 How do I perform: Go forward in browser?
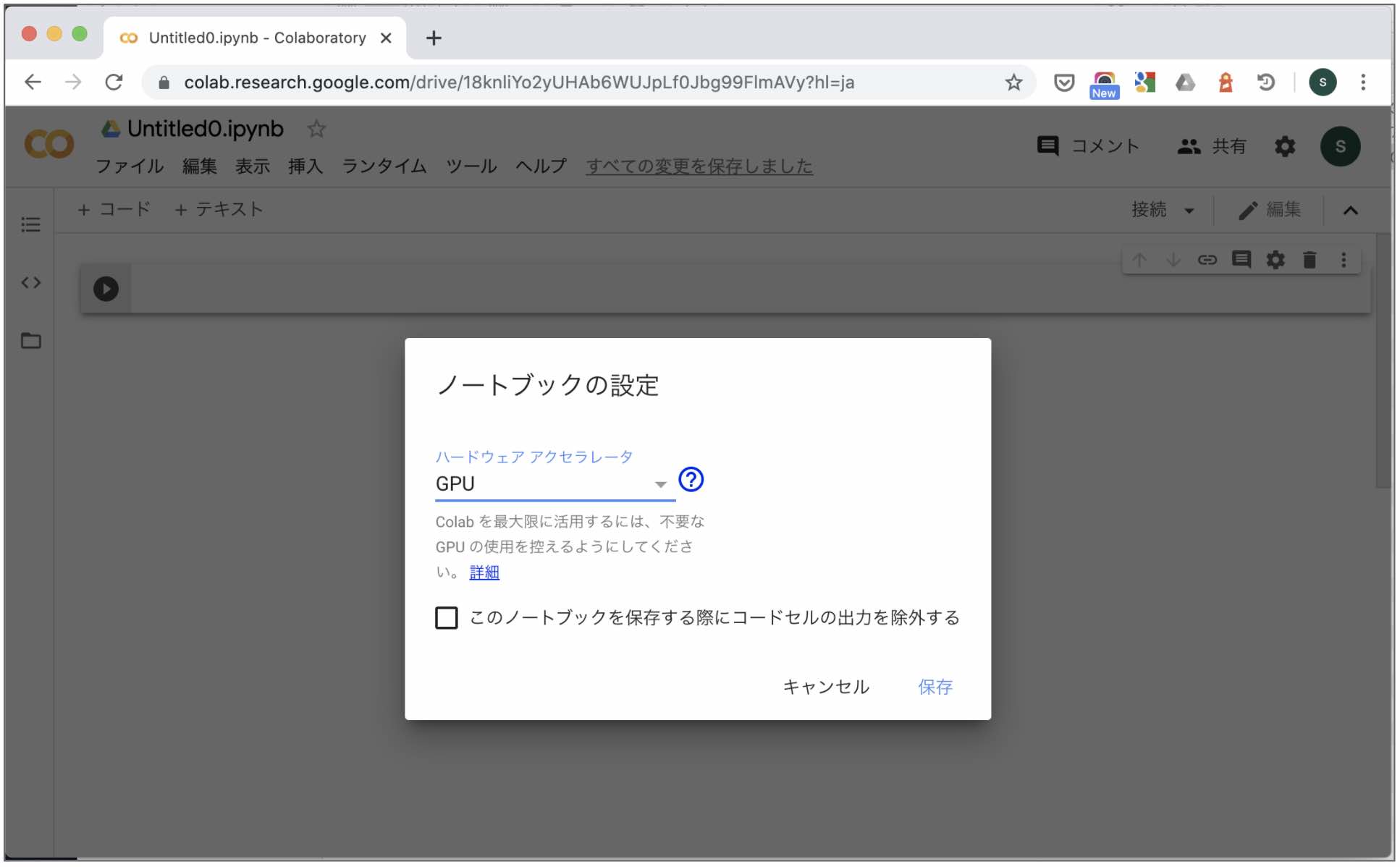pyautogui.click(x=73, y=83)
